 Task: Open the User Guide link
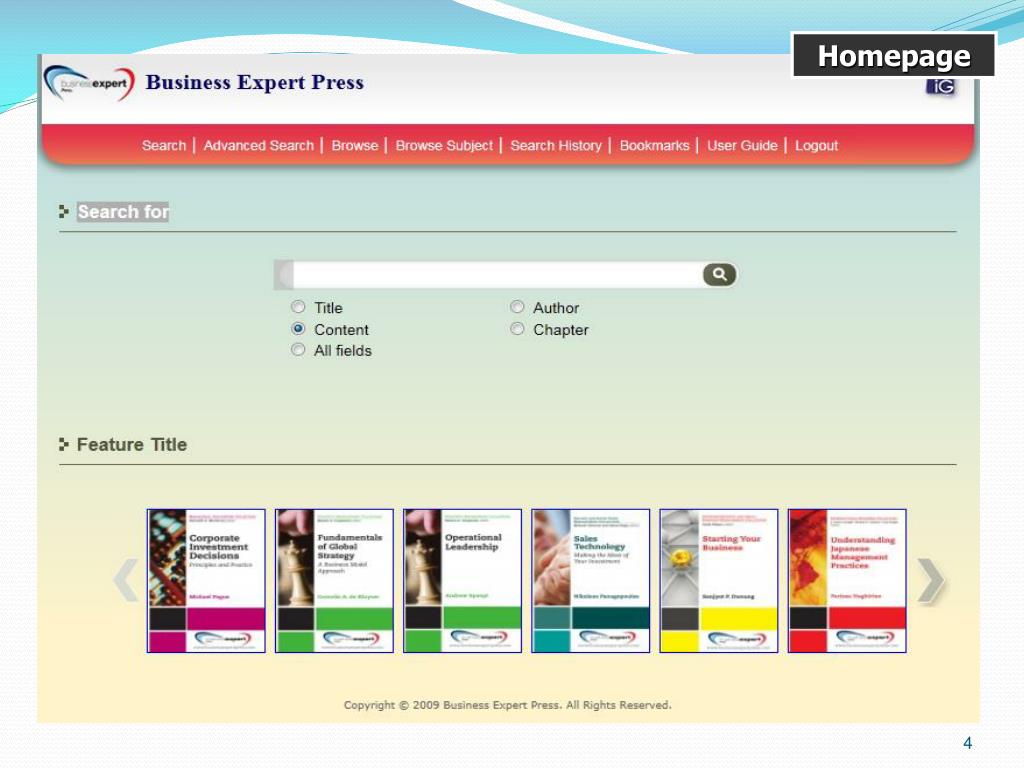(x=742, y=146)
